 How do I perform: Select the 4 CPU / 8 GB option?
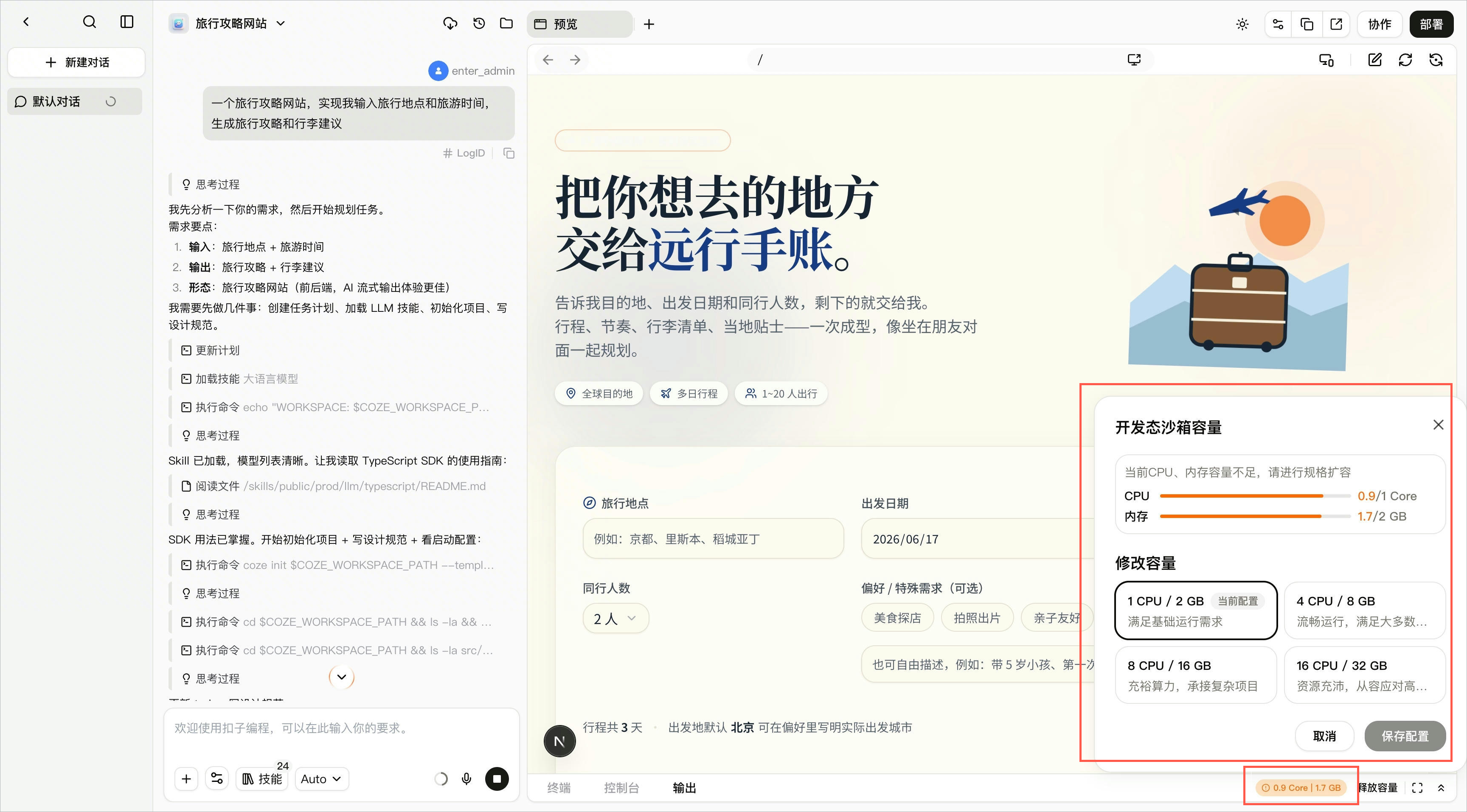click(x=1365, y=610)
